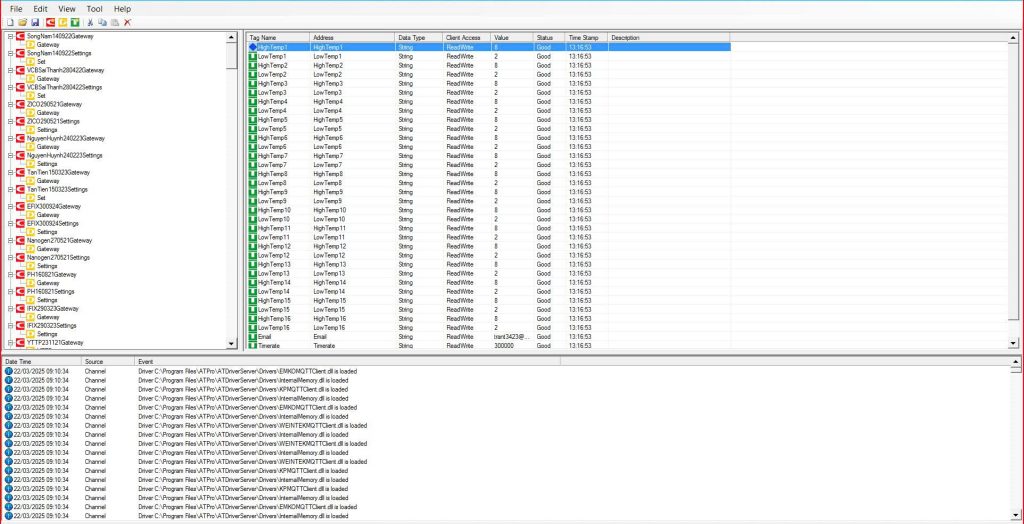Click the Paste toolbar icon
Image resolution: width=1024 pixels, height=524 pixels.
click(x=115, y=22)
